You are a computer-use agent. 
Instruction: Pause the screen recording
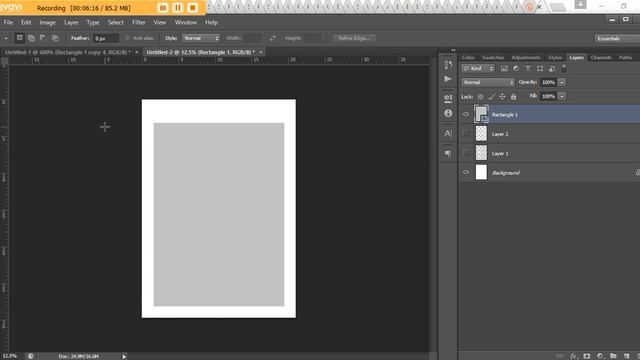tap(178, 8)
